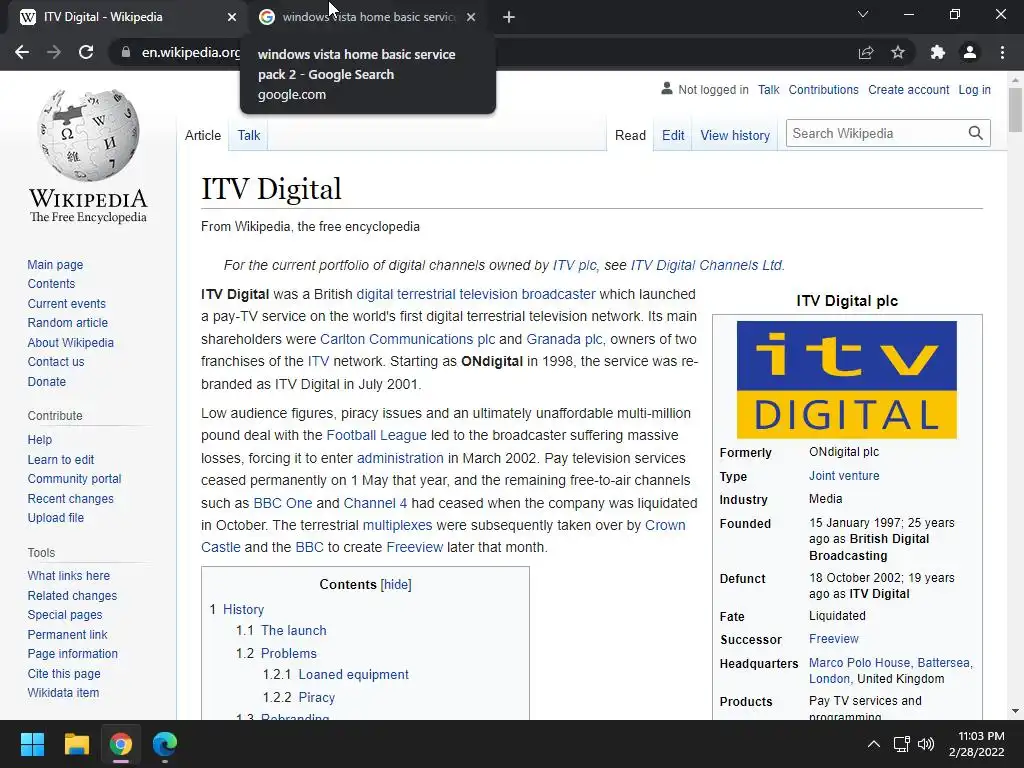This screenshot has width=1024, height=768.
Task: Hide the Contents box via [hide]
Action: [396, 584]
